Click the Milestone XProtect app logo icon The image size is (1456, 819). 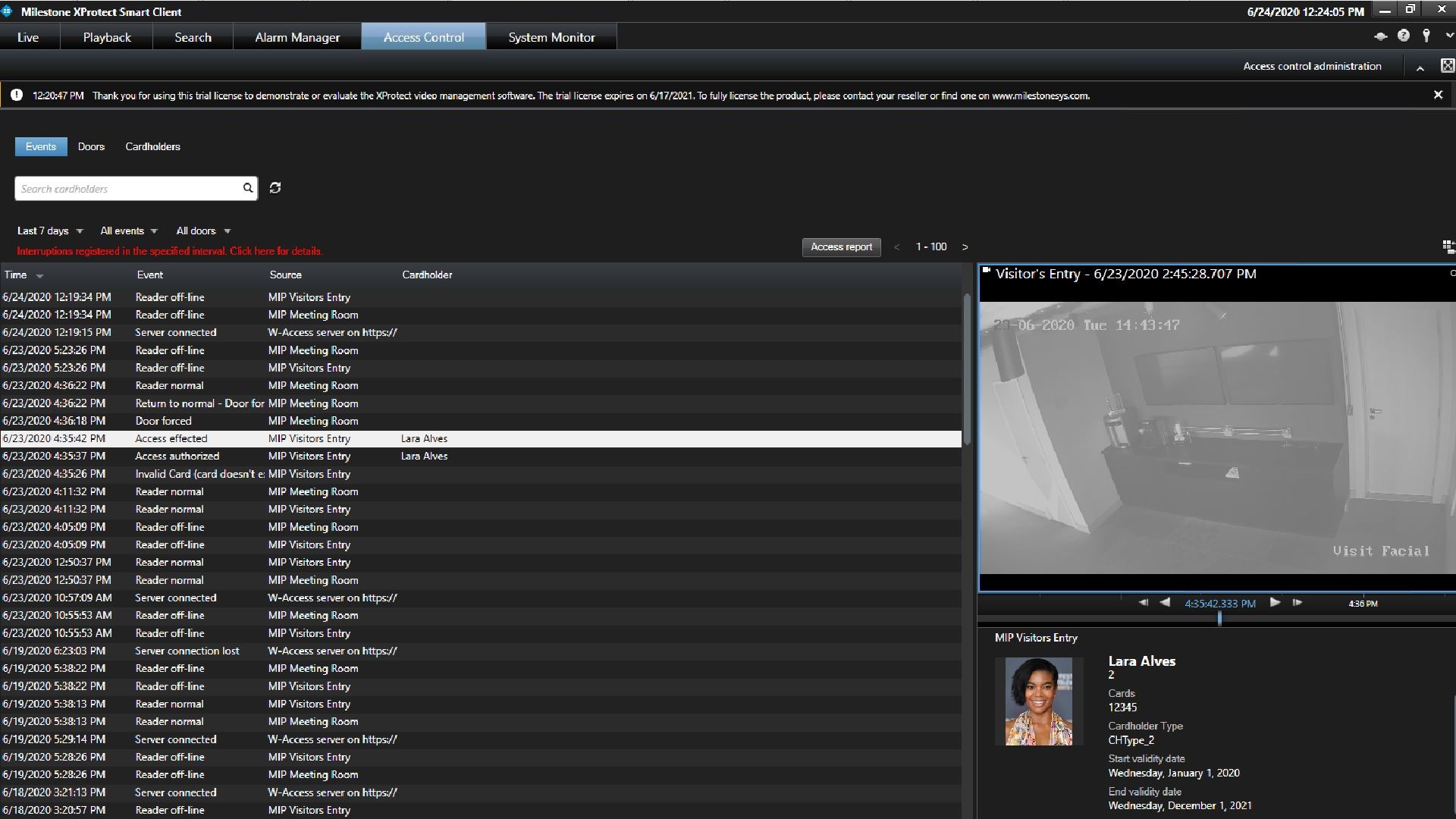8,11
